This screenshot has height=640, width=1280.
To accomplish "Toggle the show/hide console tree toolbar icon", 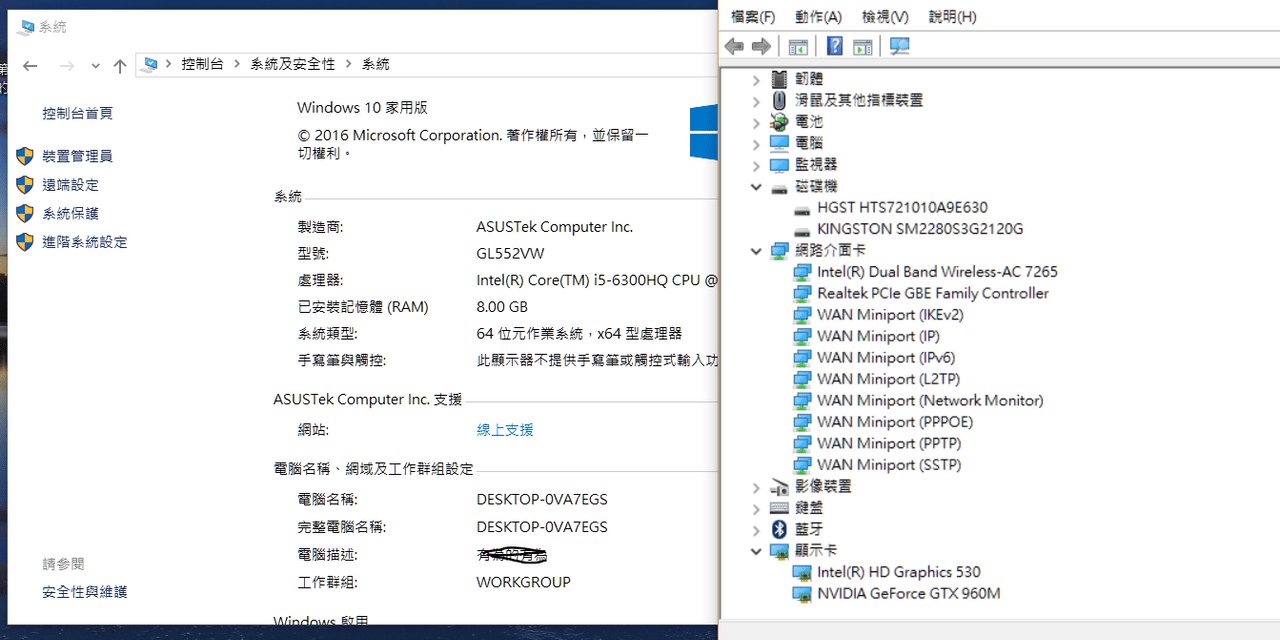I will click(798, 46).
